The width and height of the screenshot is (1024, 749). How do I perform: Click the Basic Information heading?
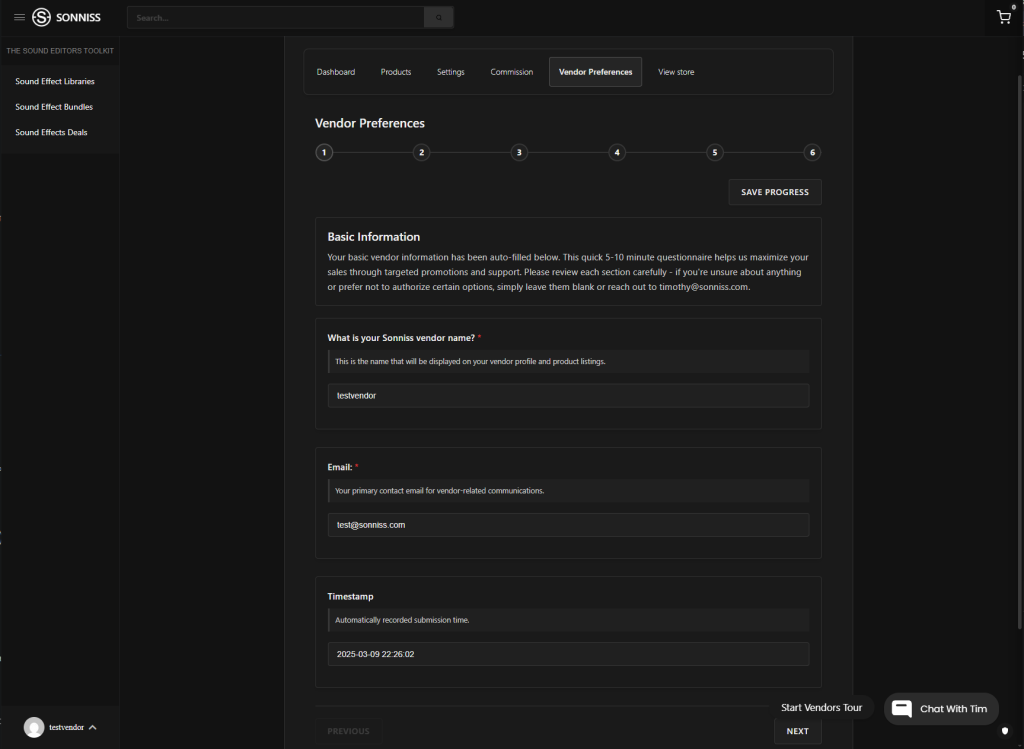(x=374, y=237)
